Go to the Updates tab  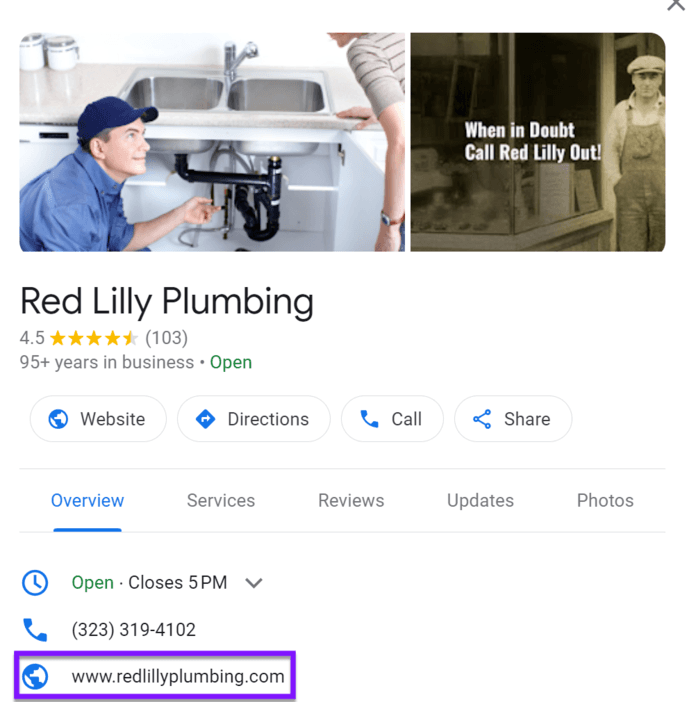coord(480,501)
